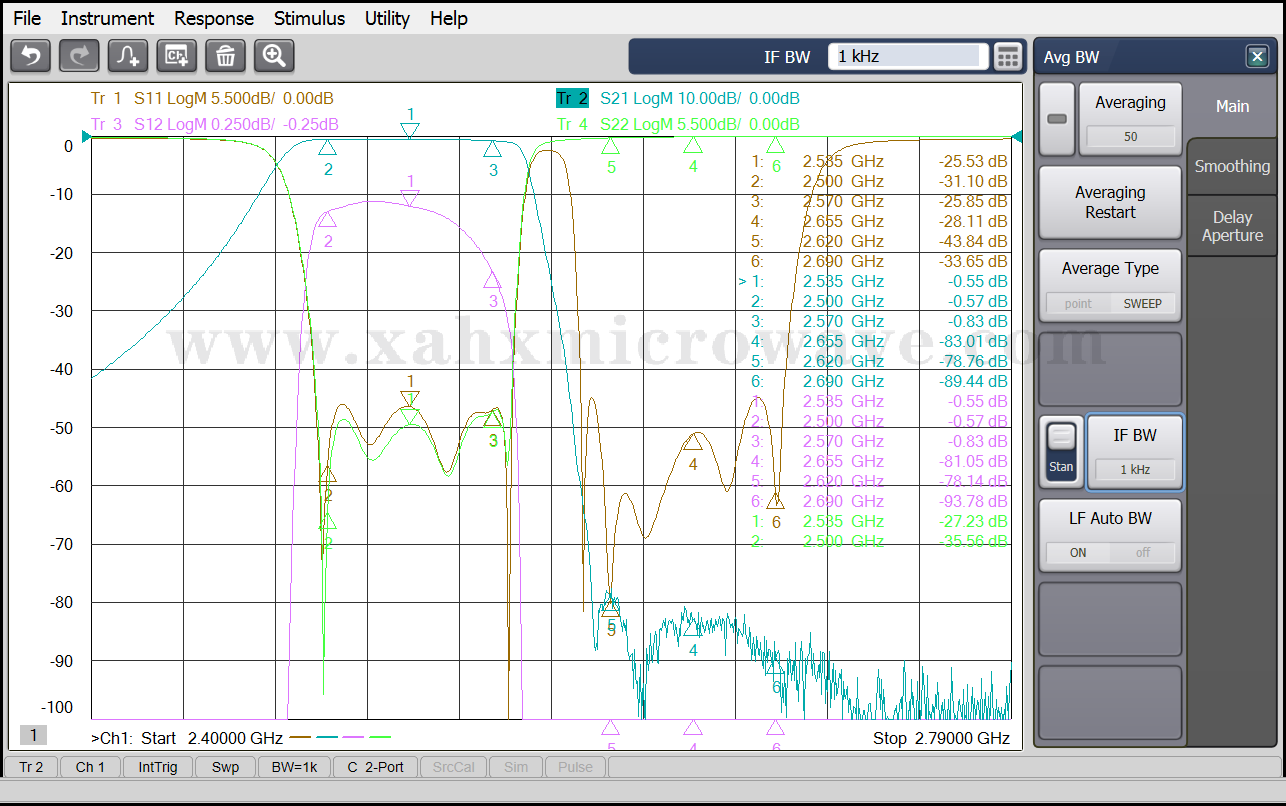Open the Averaging count value 50
Screen dimensions: 1286x806
click(1130, 136)
